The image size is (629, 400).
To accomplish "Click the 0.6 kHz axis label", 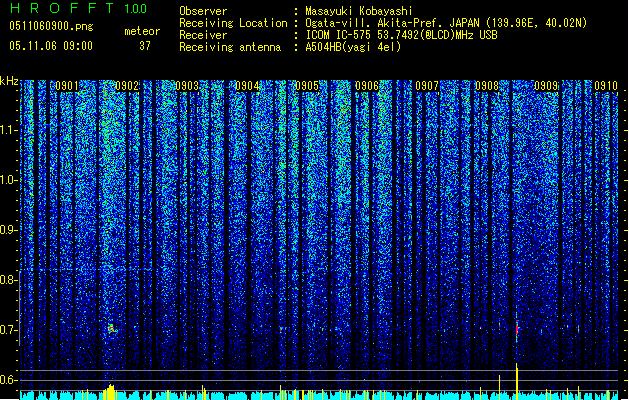I will tap(8, 380).
